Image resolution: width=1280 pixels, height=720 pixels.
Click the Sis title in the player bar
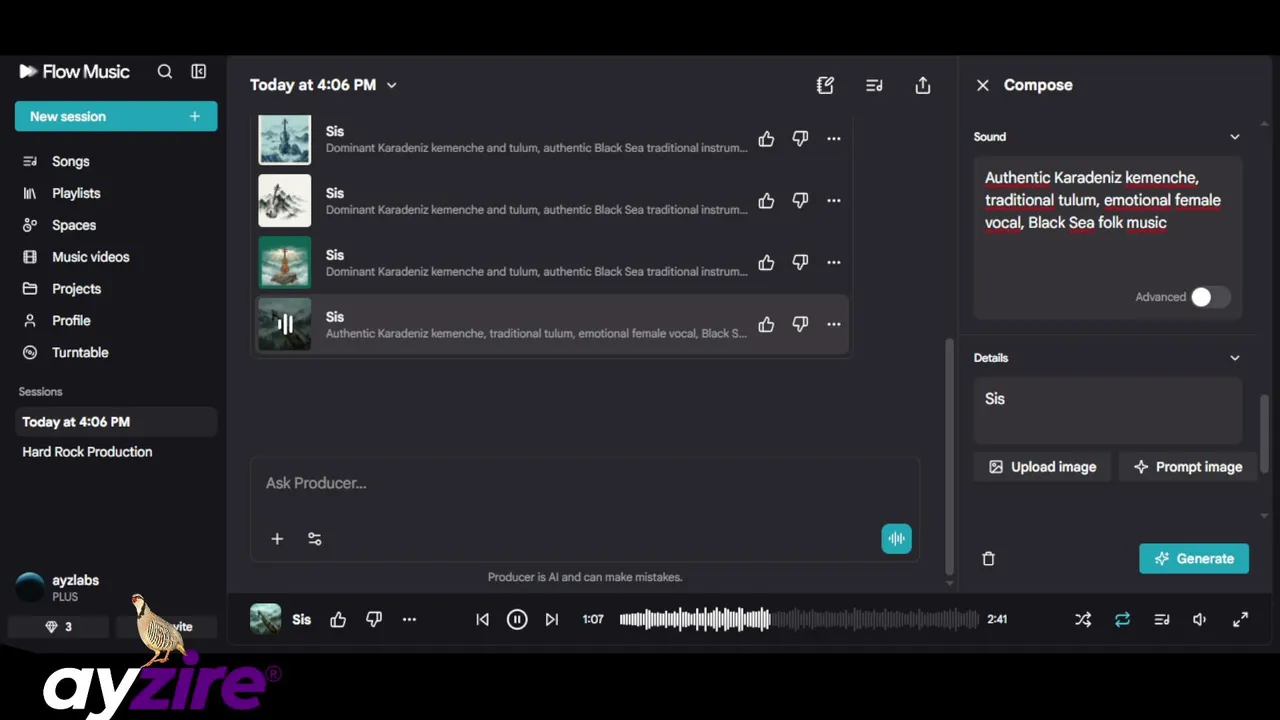click(x=301, y=620)
